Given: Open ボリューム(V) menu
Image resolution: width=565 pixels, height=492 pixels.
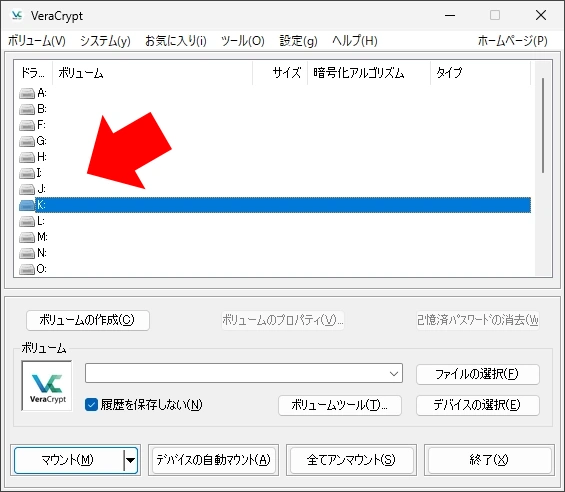Looking at the screenshot, I should [37, 41].
